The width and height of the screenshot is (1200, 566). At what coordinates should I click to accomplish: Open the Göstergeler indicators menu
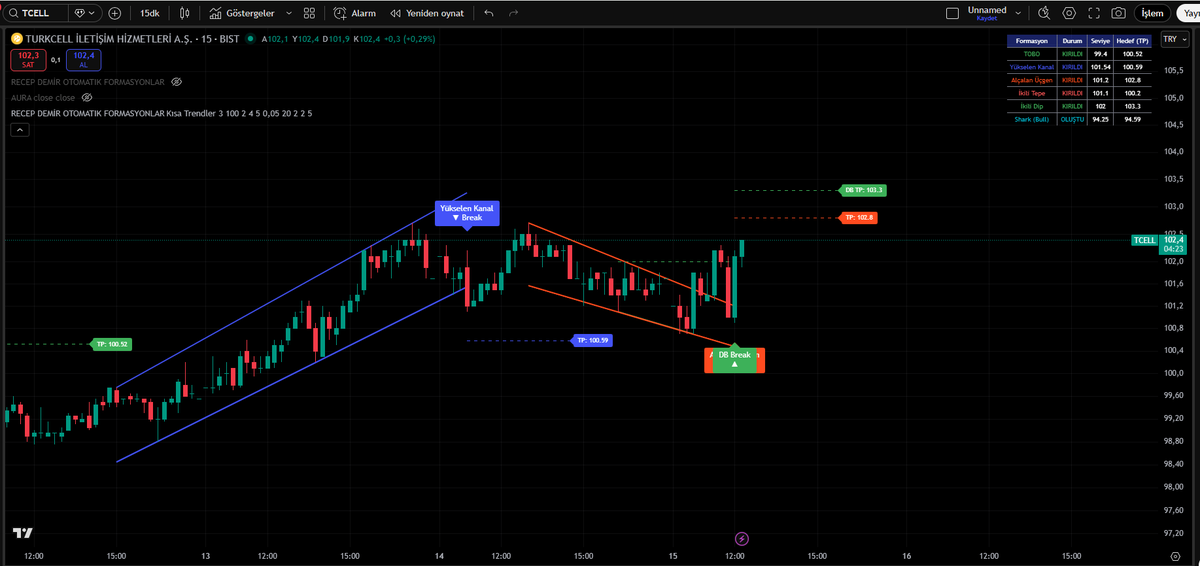pyautogui.click(x=243, y=13)
